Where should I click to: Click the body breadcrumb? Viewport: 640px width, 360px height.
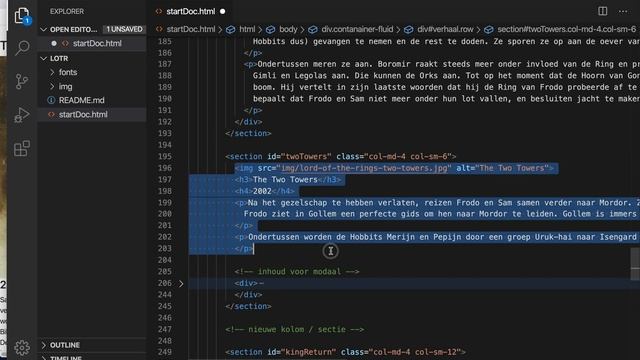tap(288, 29)
